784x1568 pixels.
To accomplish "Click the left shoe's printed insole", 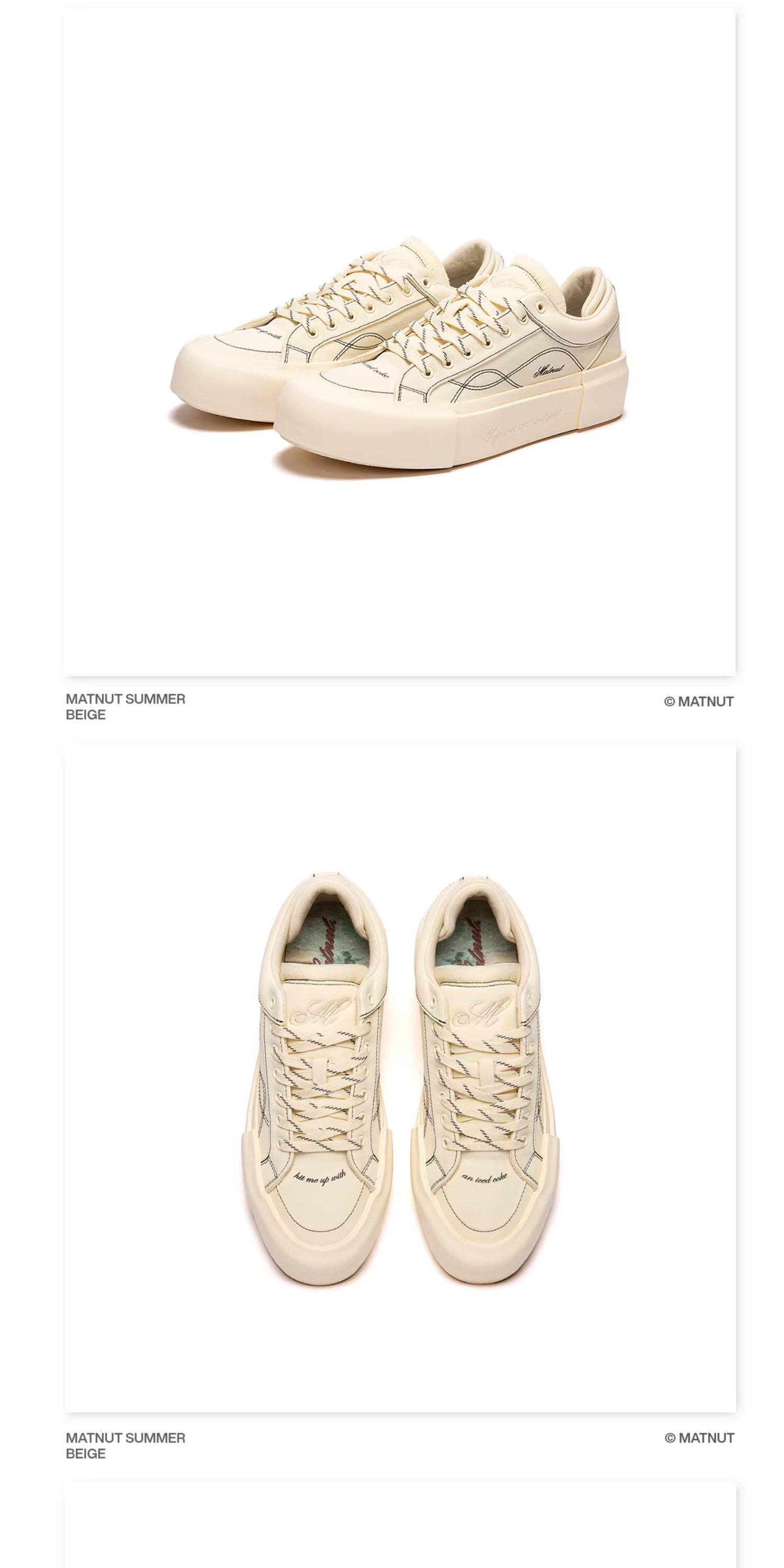I will (x=322, y=937).
